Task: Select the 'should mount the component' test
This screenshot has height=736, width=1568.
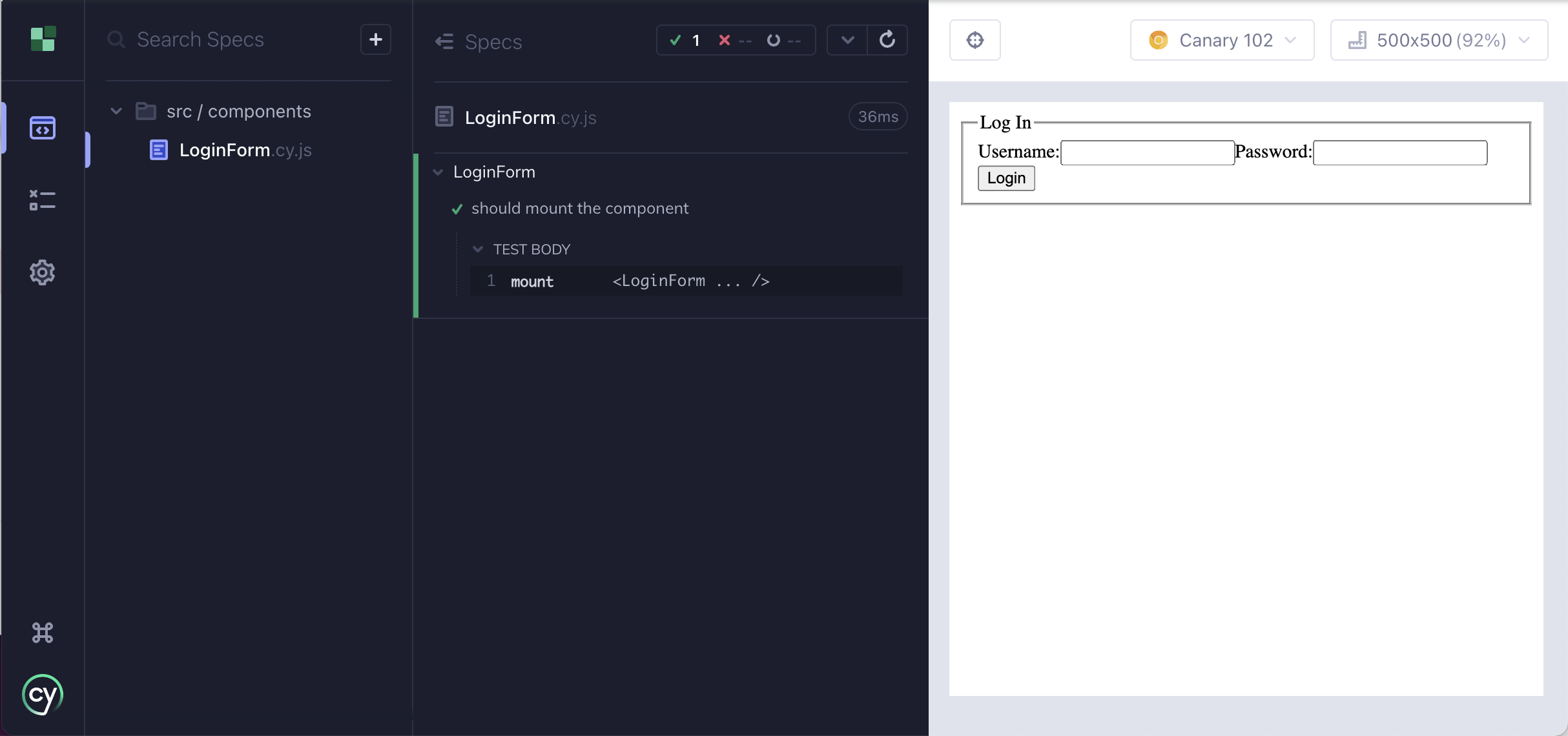Action: pos(580,209)
